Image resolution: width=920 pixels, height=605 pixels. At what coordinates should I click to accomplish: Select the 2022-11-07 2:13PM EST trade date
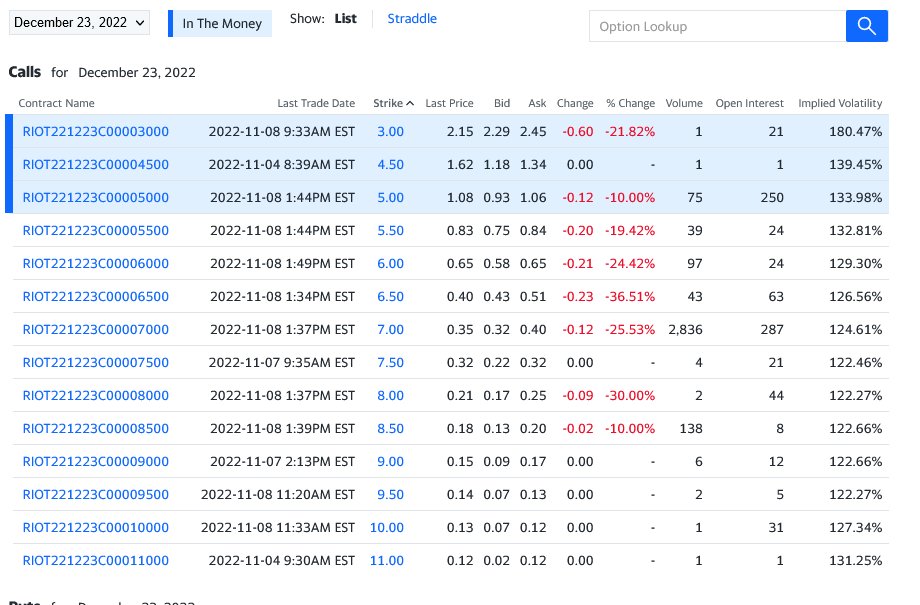click(283, 461)
